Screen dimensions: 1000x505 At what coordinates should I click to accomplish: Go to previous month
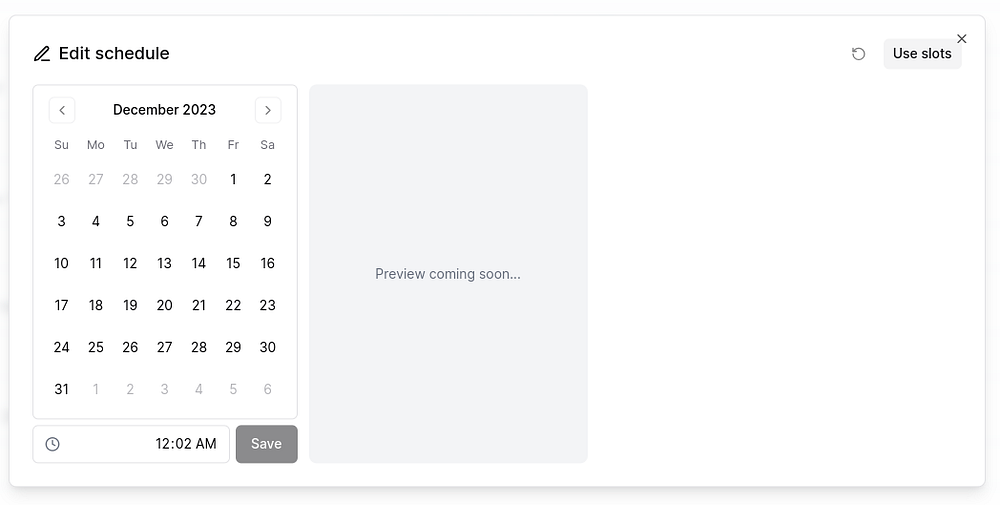62,110
